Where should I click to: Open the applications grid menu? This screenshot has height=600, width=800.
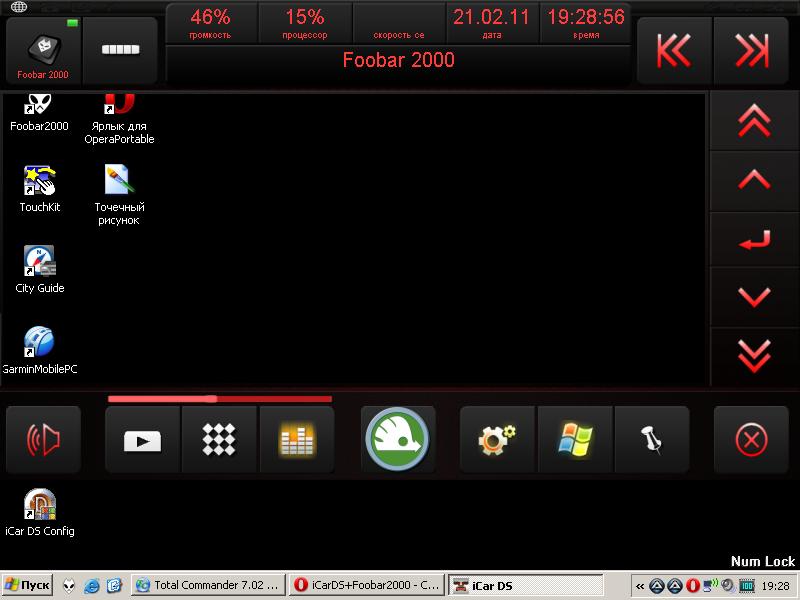220,440
